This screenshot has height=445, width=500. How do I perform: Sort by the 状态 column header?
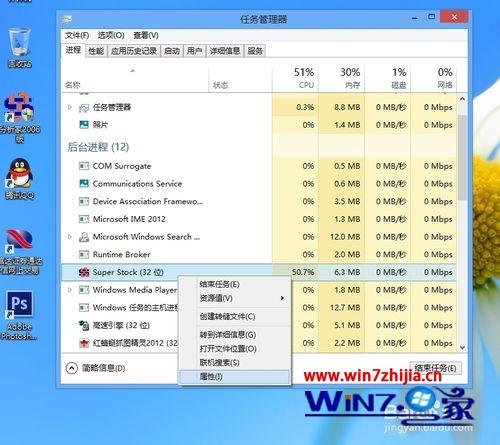pos(240,78)
